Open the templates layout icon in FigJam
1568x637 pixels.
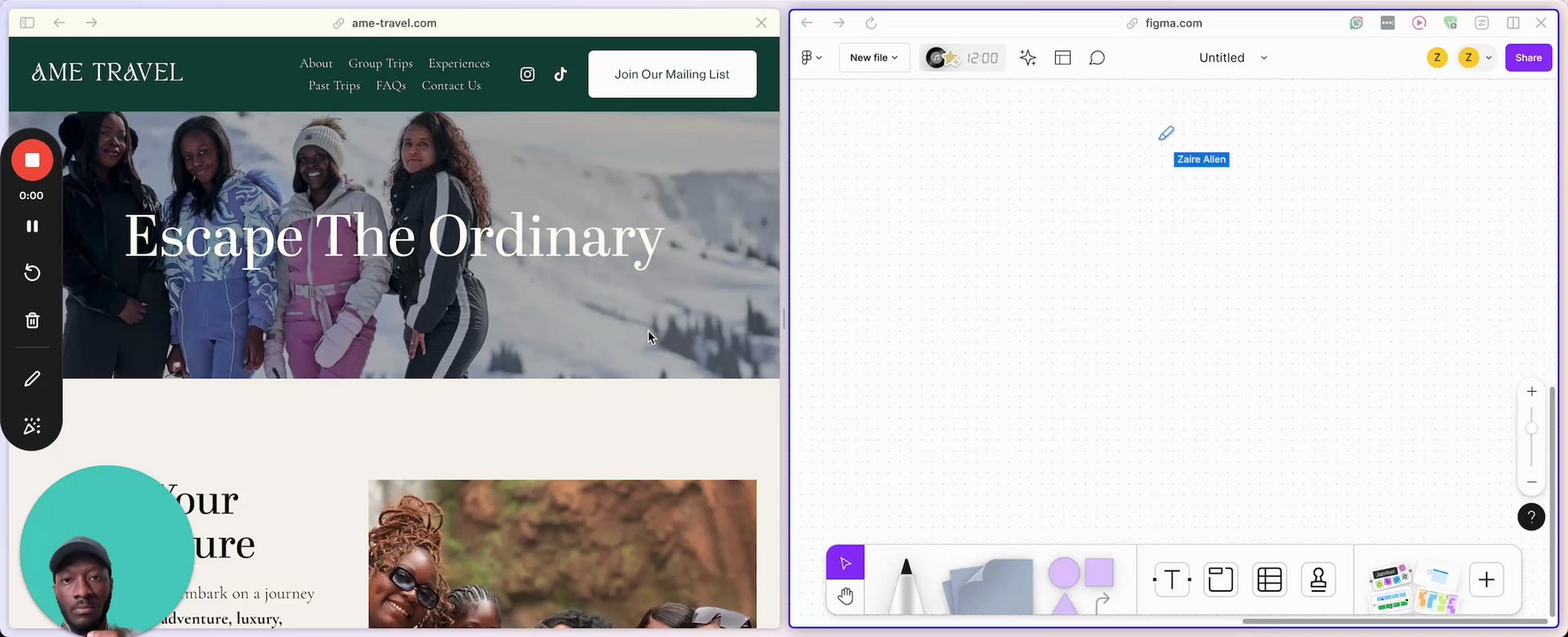coord(1063,58)
